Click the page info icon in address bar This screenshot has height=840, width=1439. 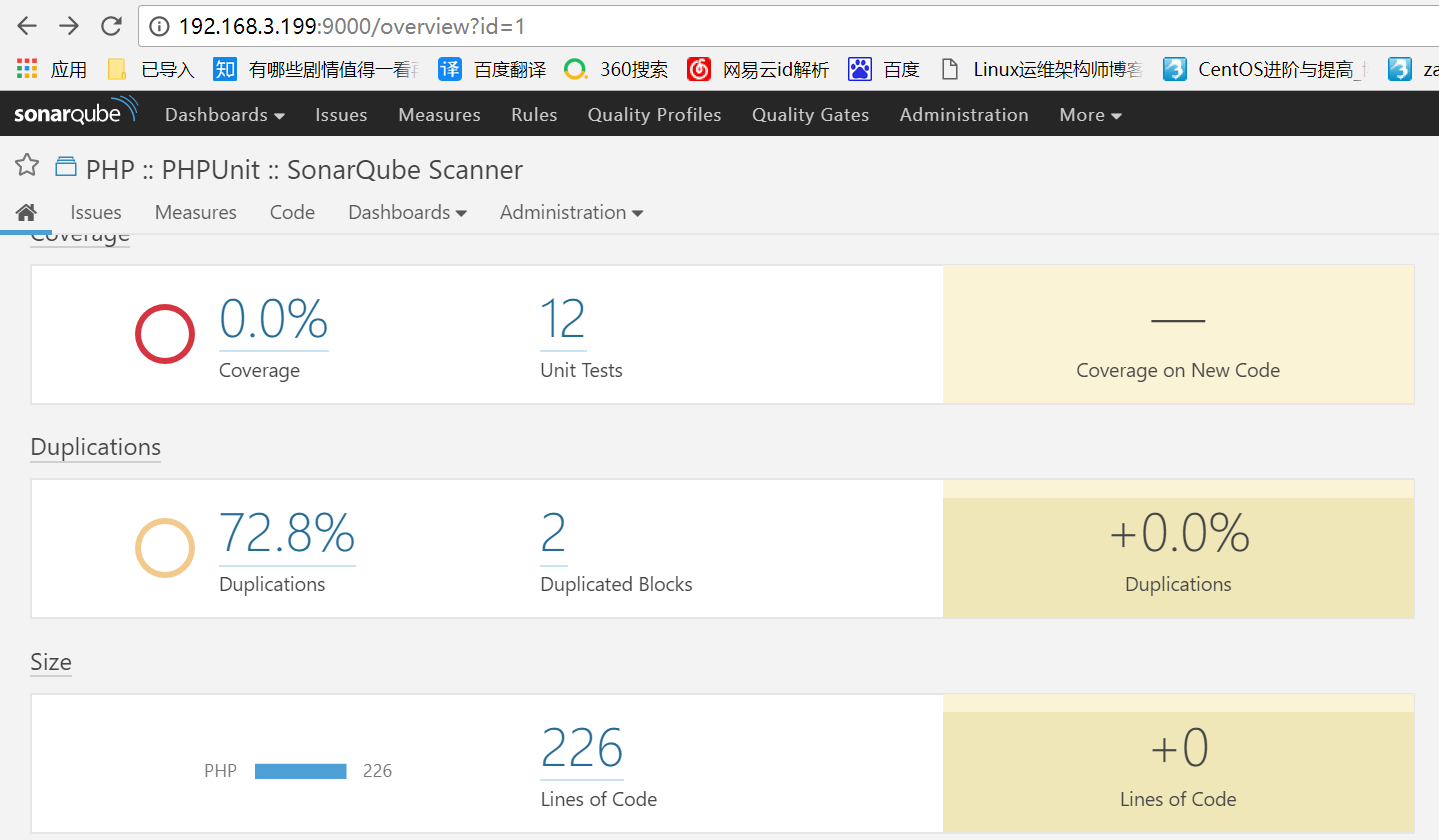click(160, 26)
